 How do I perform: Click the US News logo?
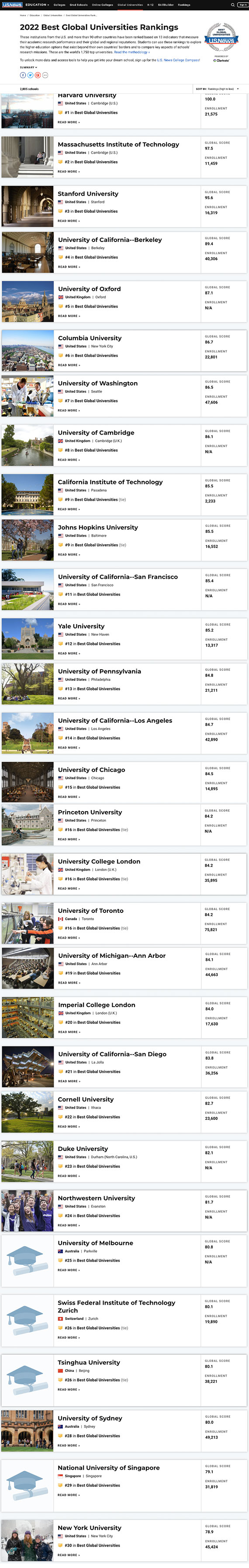click(x=12, y=4)
